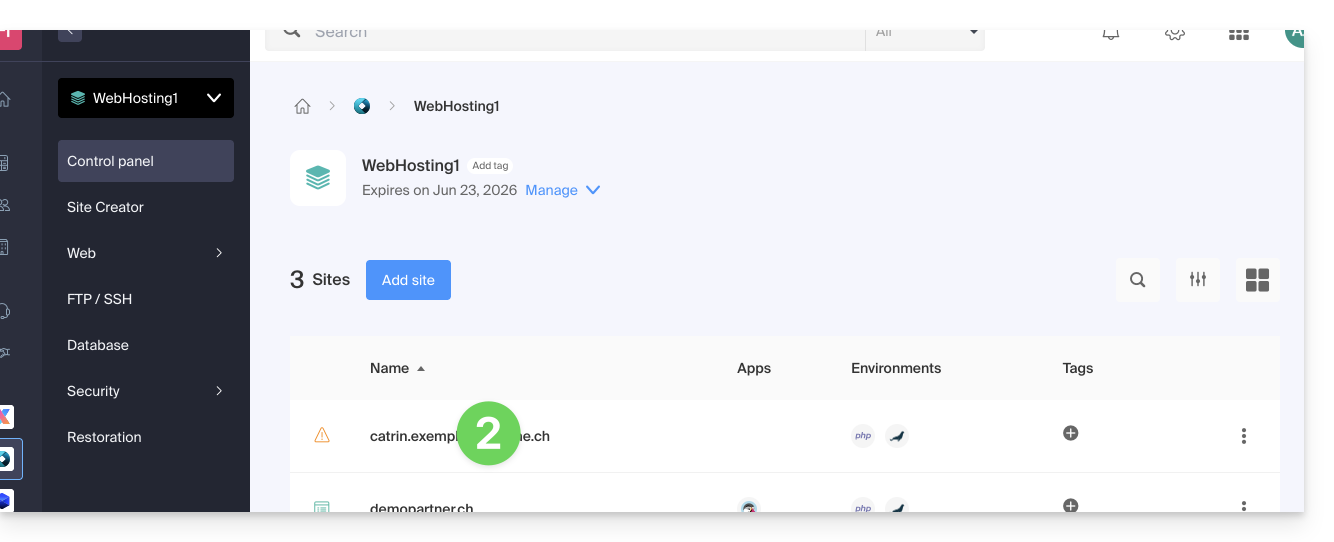Open the sites search magnifier icon
Viewport: 1334px width, 542px height.
click(1137, 280)
